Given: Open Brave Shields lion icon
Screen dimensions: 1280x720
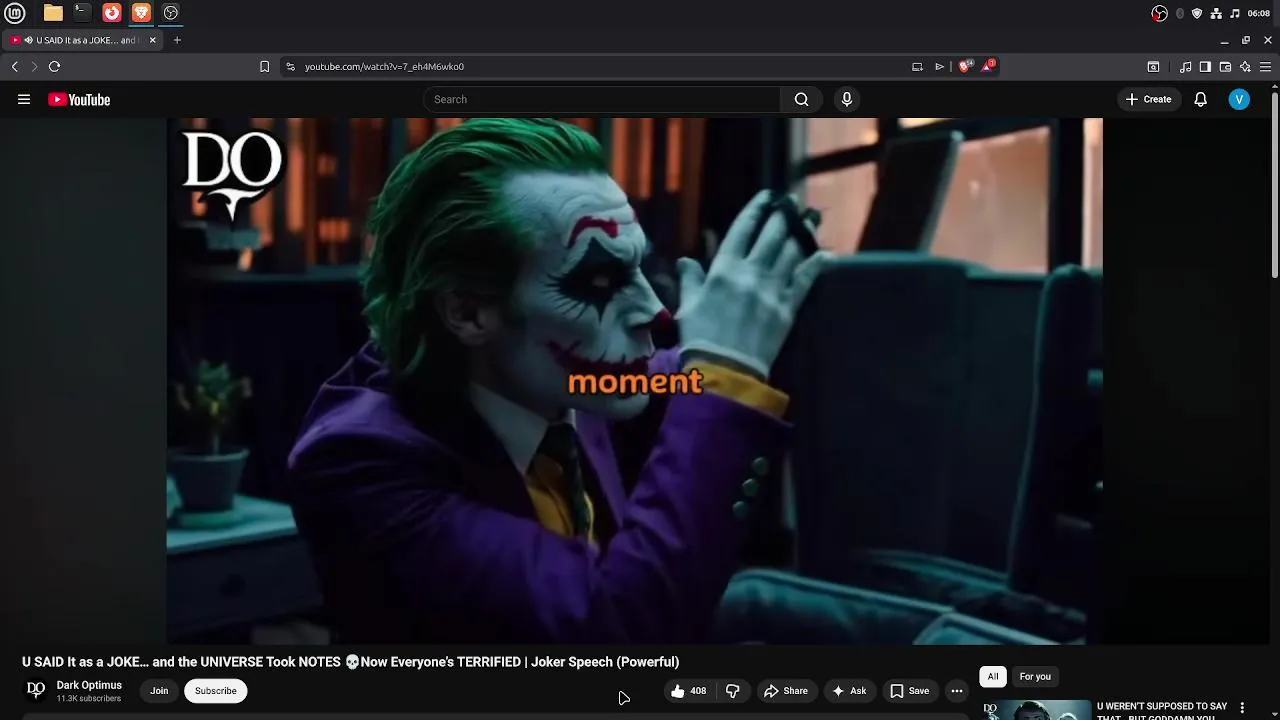Looking at the screenshot, I should click(x=964, y=67).
